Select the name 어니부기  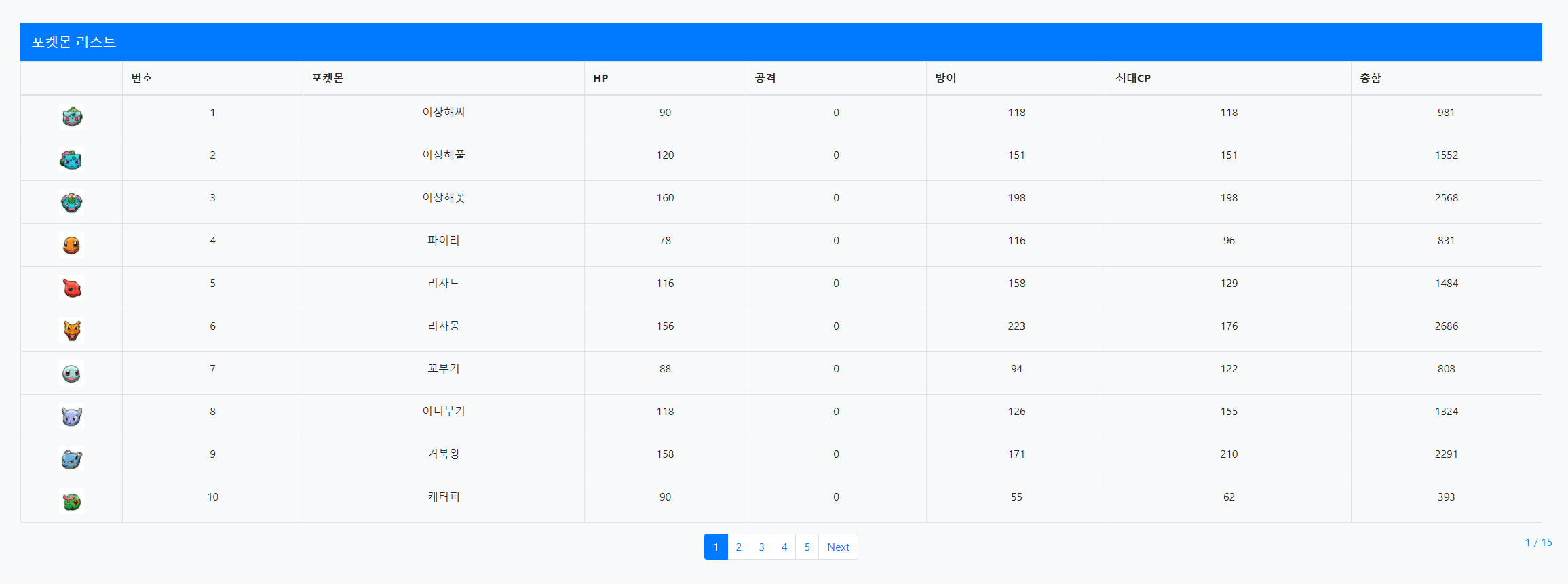444,411
